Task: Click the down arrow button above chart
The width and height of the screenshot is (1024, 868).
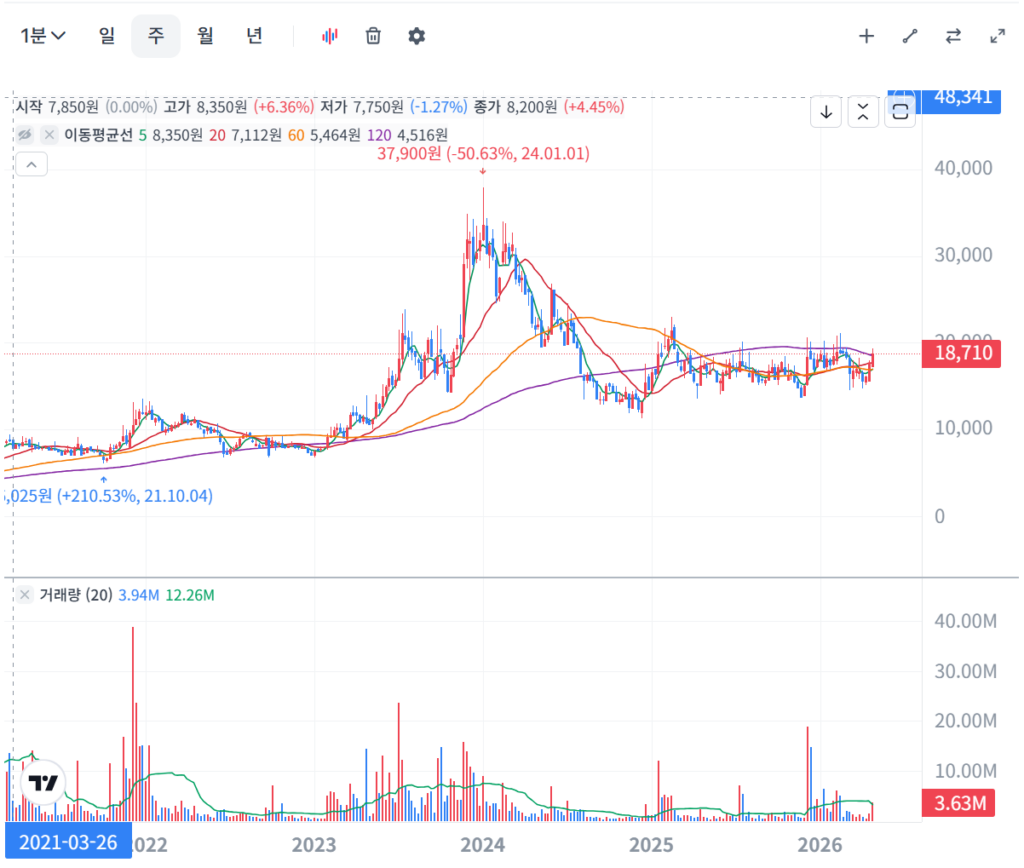Action: (826, 112)
